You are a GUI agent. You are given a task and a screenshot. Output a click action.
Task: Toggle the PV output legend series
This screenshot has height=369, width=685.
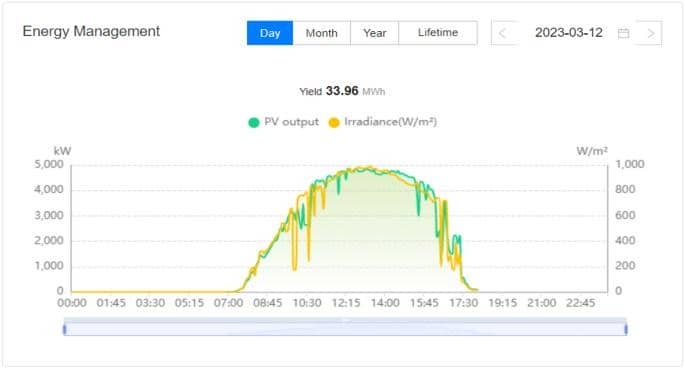coord(284,122)
